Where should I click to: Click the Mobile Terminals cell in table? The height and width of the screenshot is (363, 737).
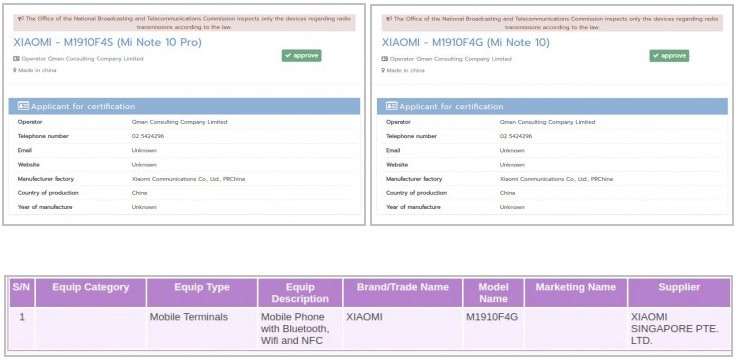[x=189, y=317]
